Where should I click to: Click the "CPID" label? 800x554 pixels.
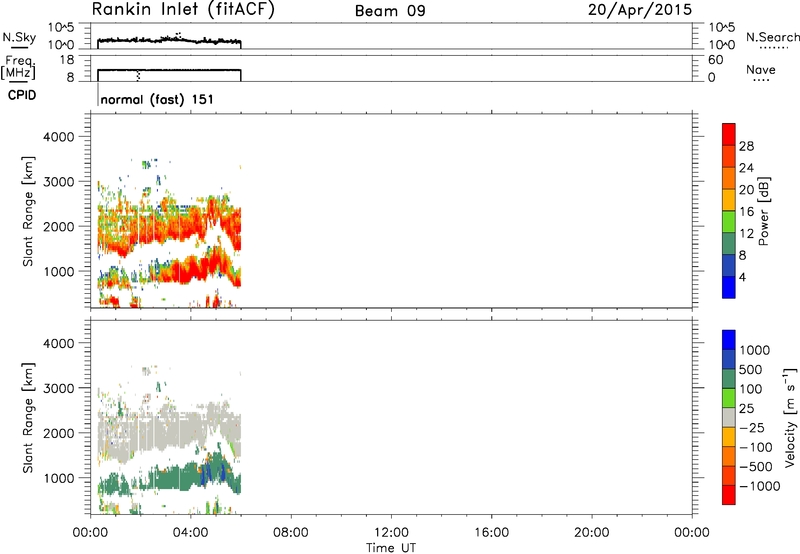pyautogui.click(x=22, y=95)
